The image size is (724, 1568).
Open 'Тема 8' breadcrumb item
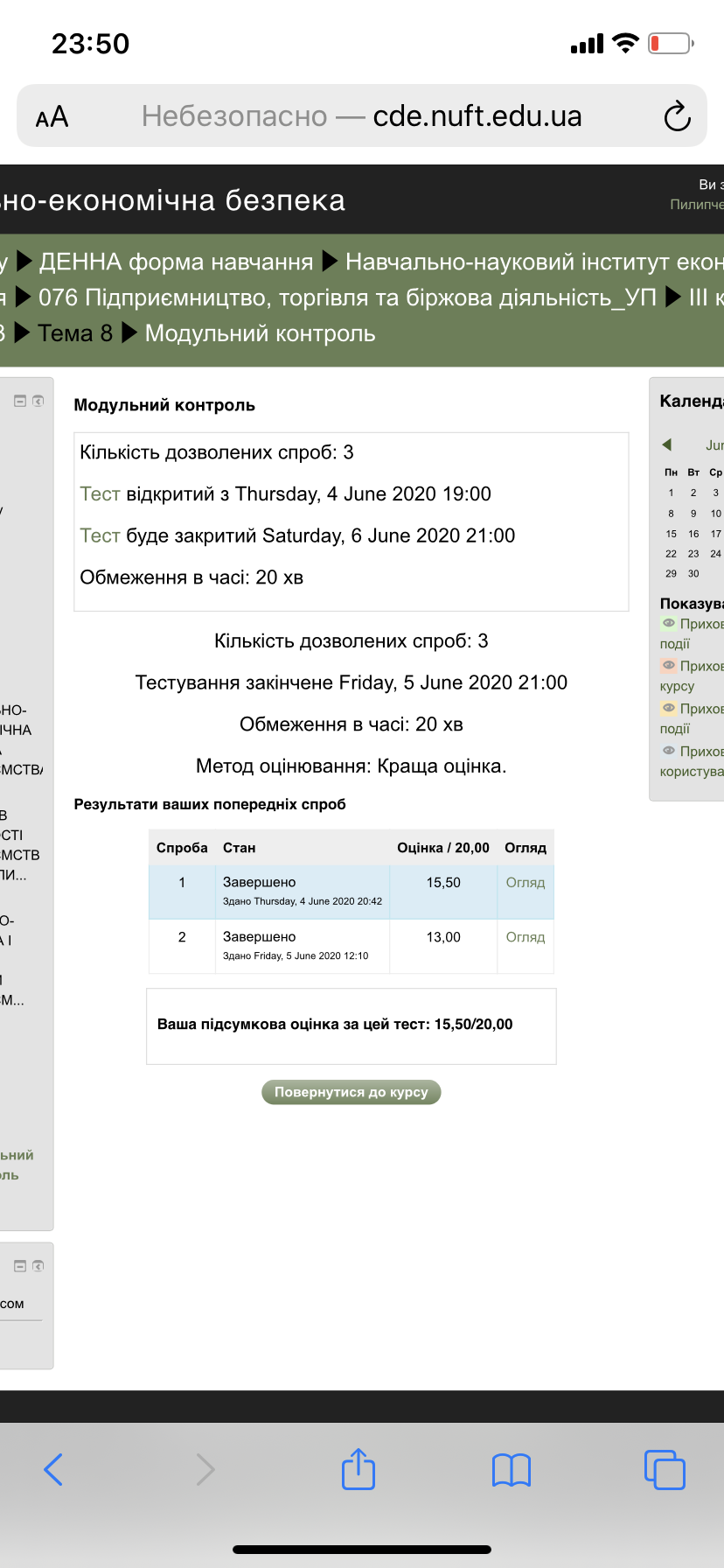coord(75,333)
